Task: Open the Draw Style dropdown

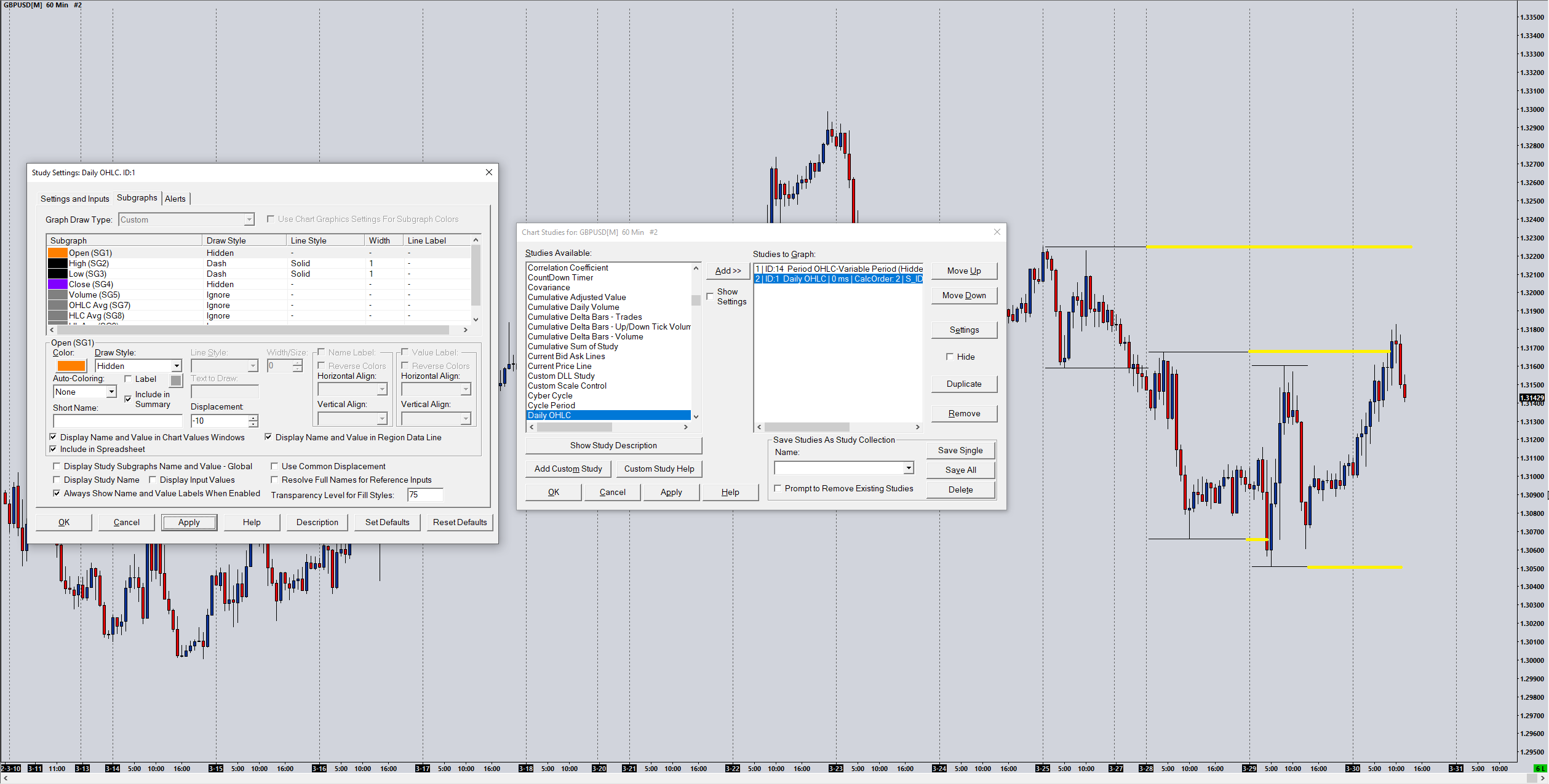Action: point(176,366)
